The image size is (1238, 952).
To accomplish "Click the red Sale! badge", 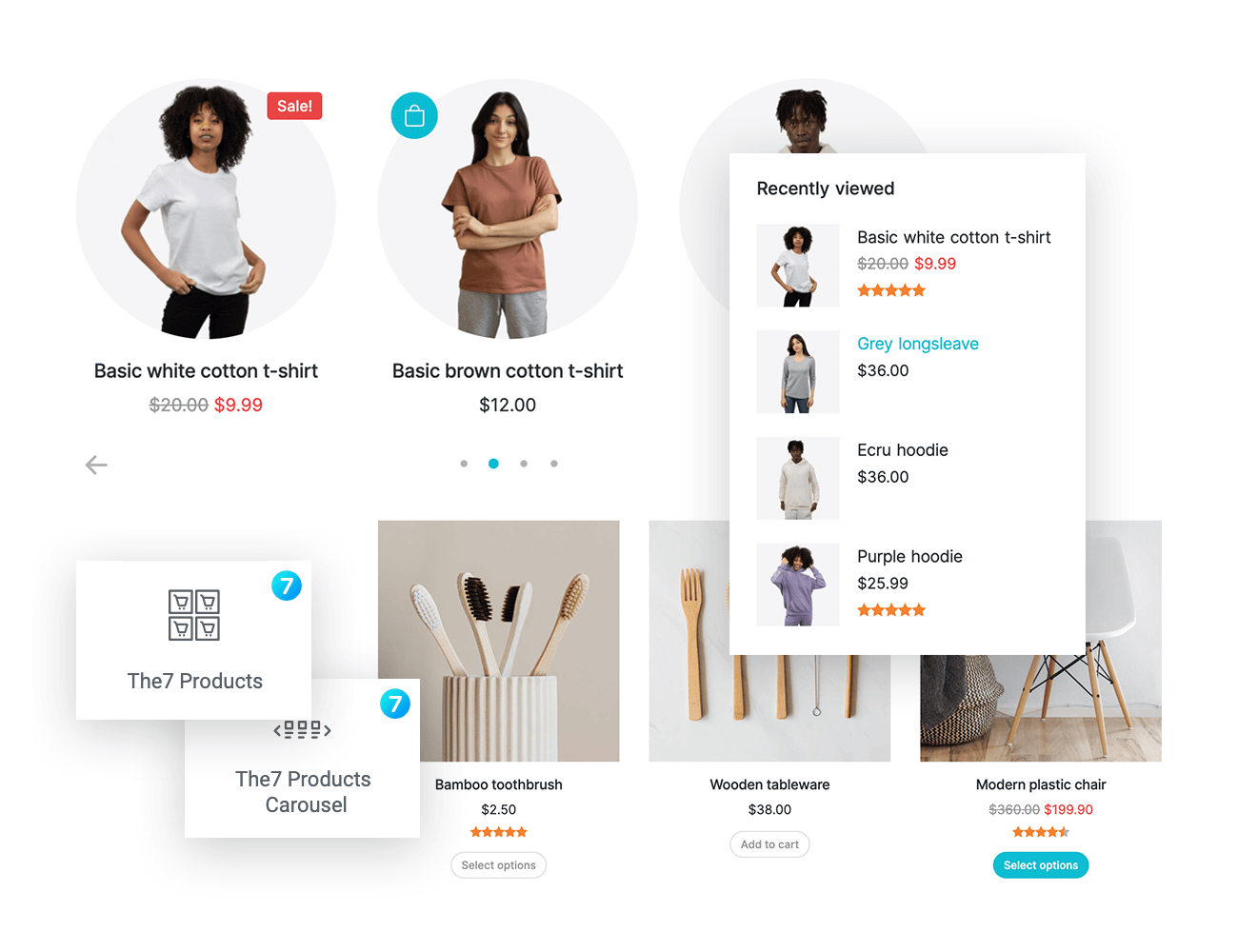I will pyautogui.click(x=294, y=106).
